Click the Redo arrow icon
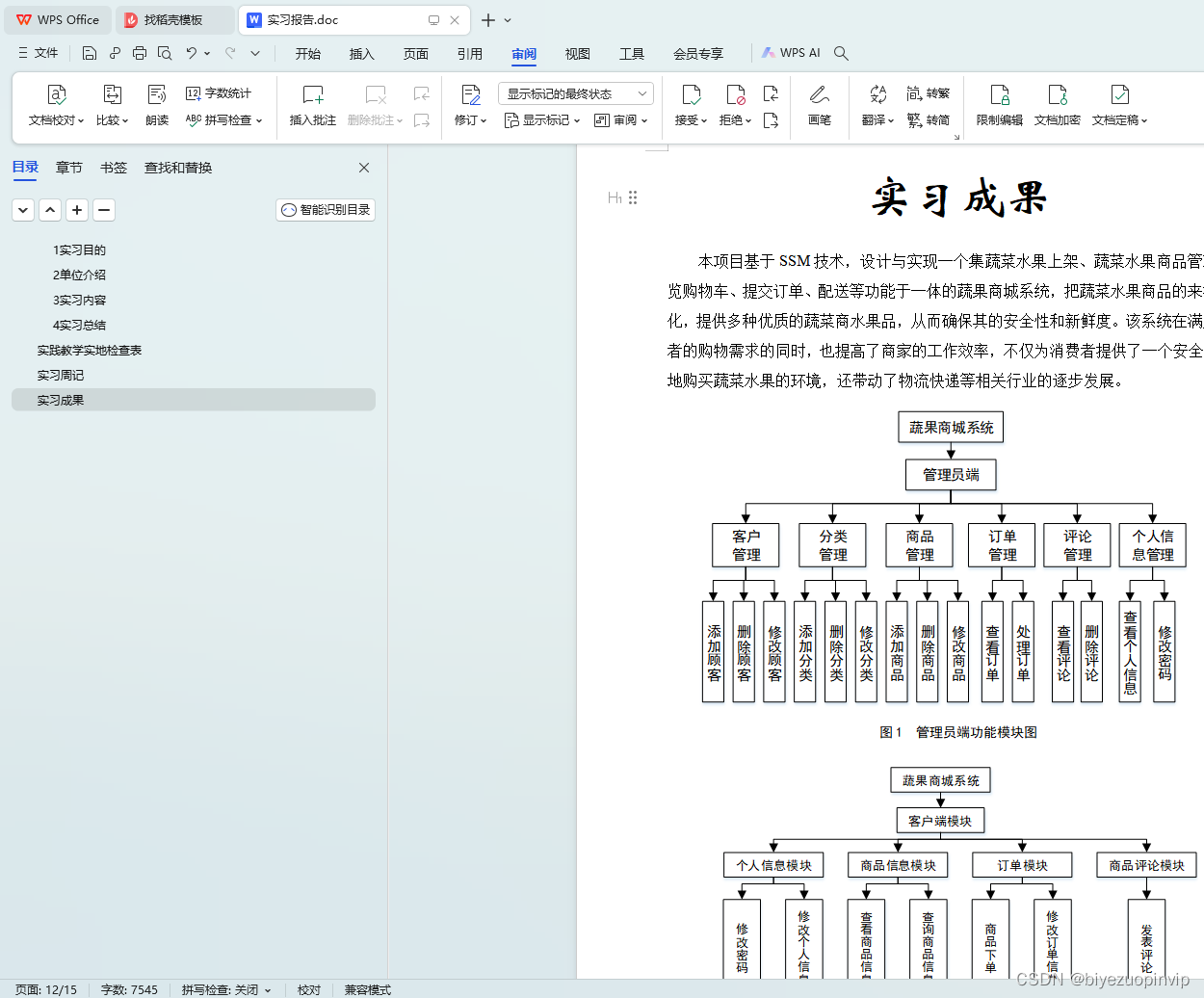This screenshot has width=1204, height=998. click(230, 53)
